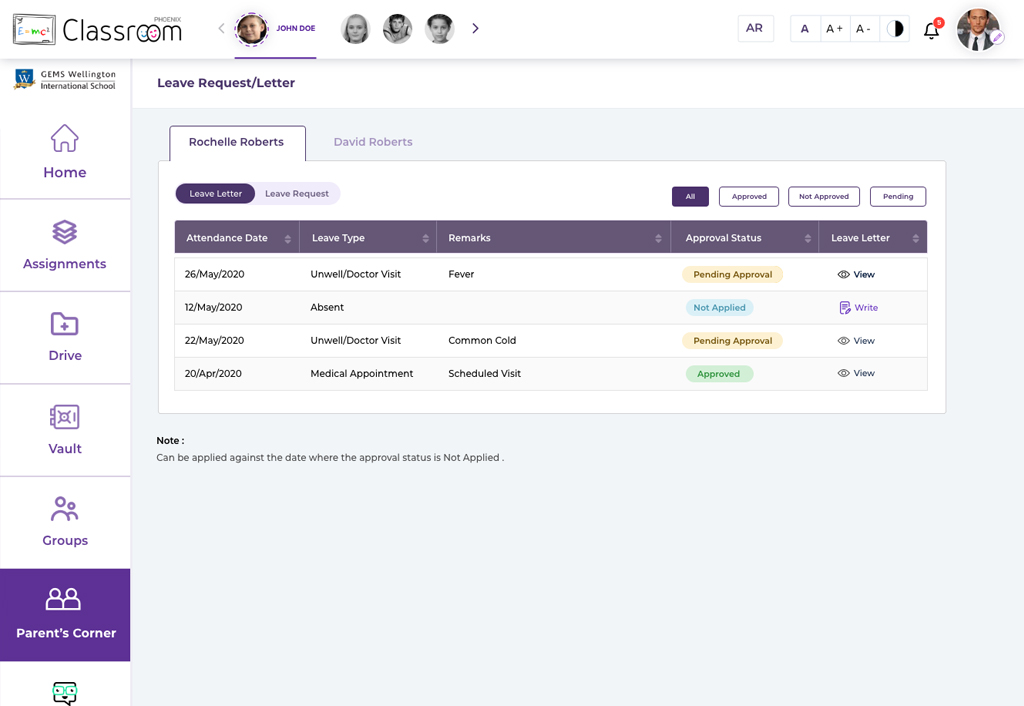Click the 26/May/2020 date cell

coord(214,274)
